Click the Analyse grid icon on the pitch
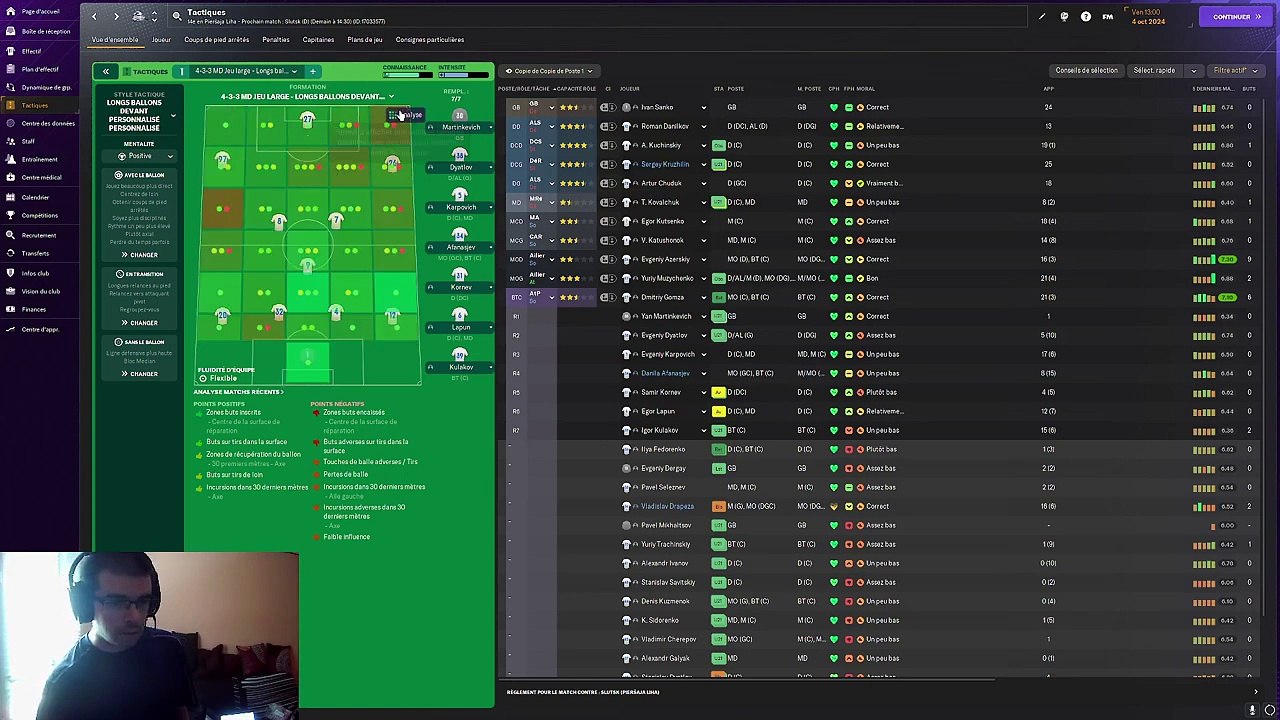Viewport: 1280px width, 720px height. (393, 115)
